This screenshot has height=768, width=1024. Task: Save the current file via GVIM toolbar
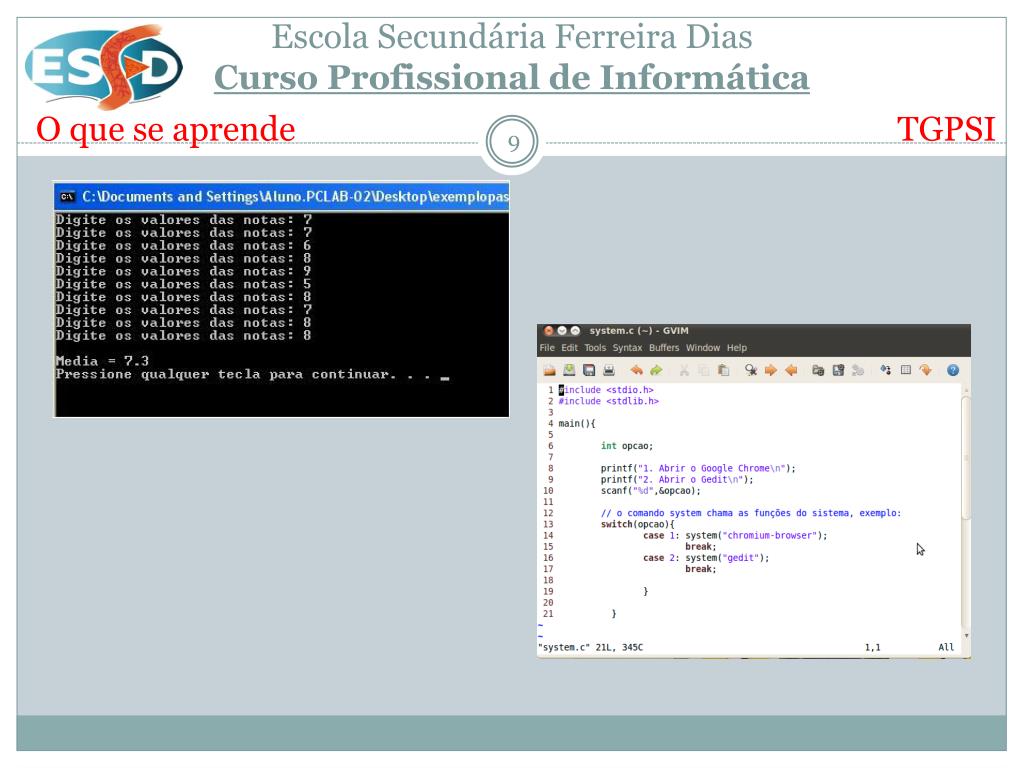click(x=569, y=370)
